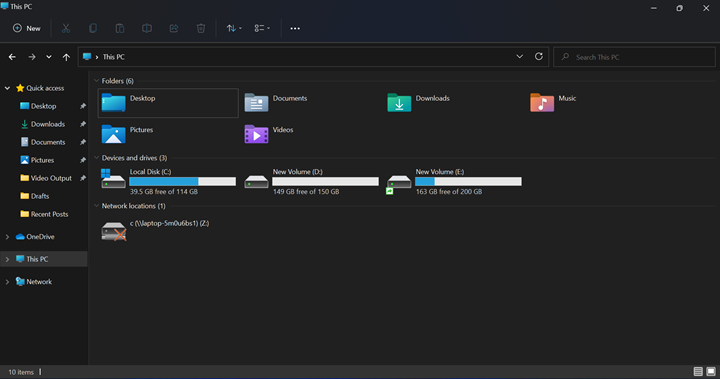The height and width of the screenshot is (379, 720).
Task: Select the disconnected network drive (Z:) icon
Action: pos(113,231)
